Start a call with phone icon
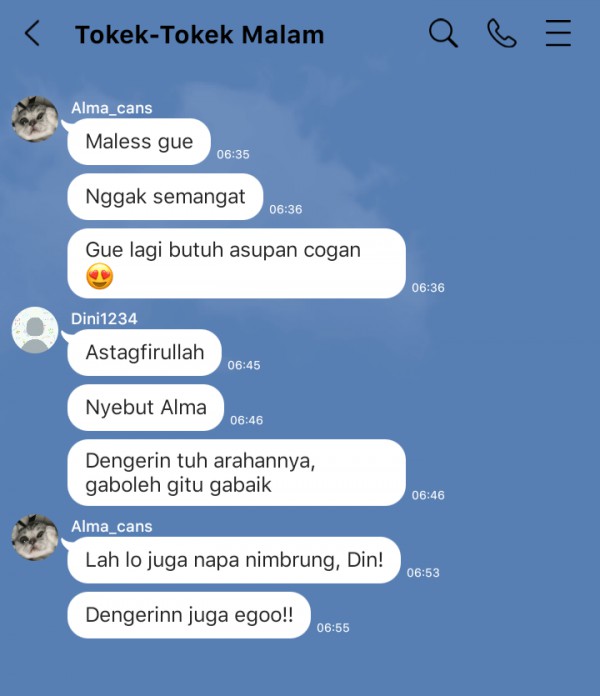 [501, 33]
